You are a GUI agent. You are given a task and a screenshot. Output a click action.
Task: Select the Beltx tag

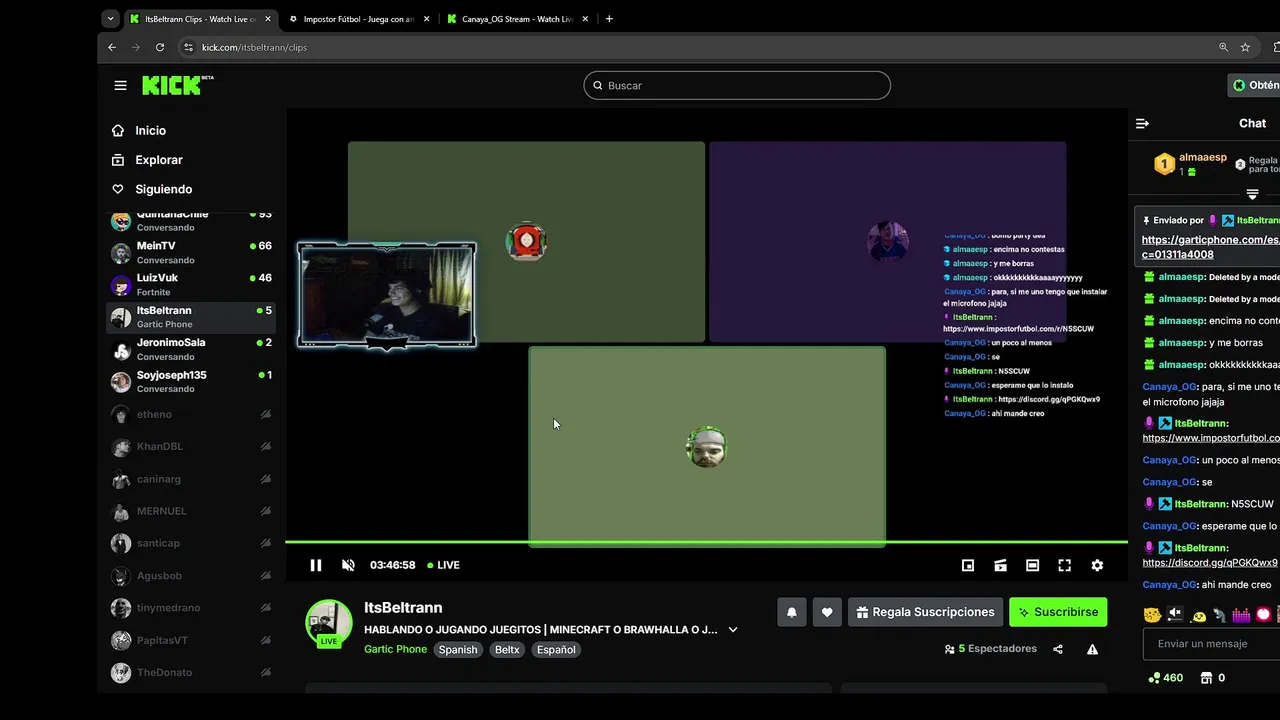(x=507, y=649)
